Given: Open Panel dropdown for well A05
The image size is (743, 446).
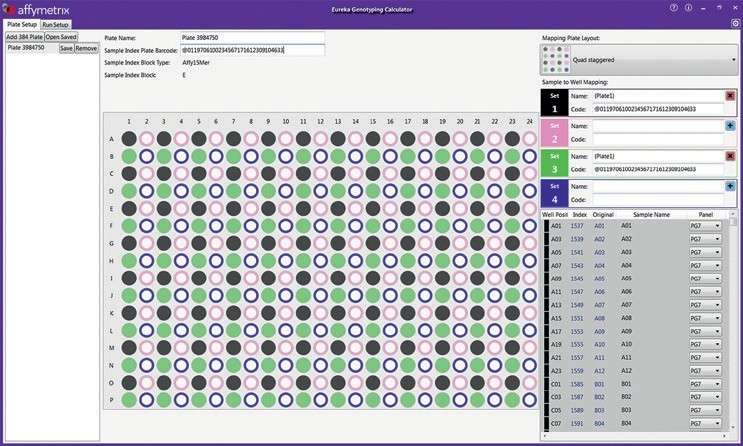Looking at the screenshot, I should tap(705, 253).
